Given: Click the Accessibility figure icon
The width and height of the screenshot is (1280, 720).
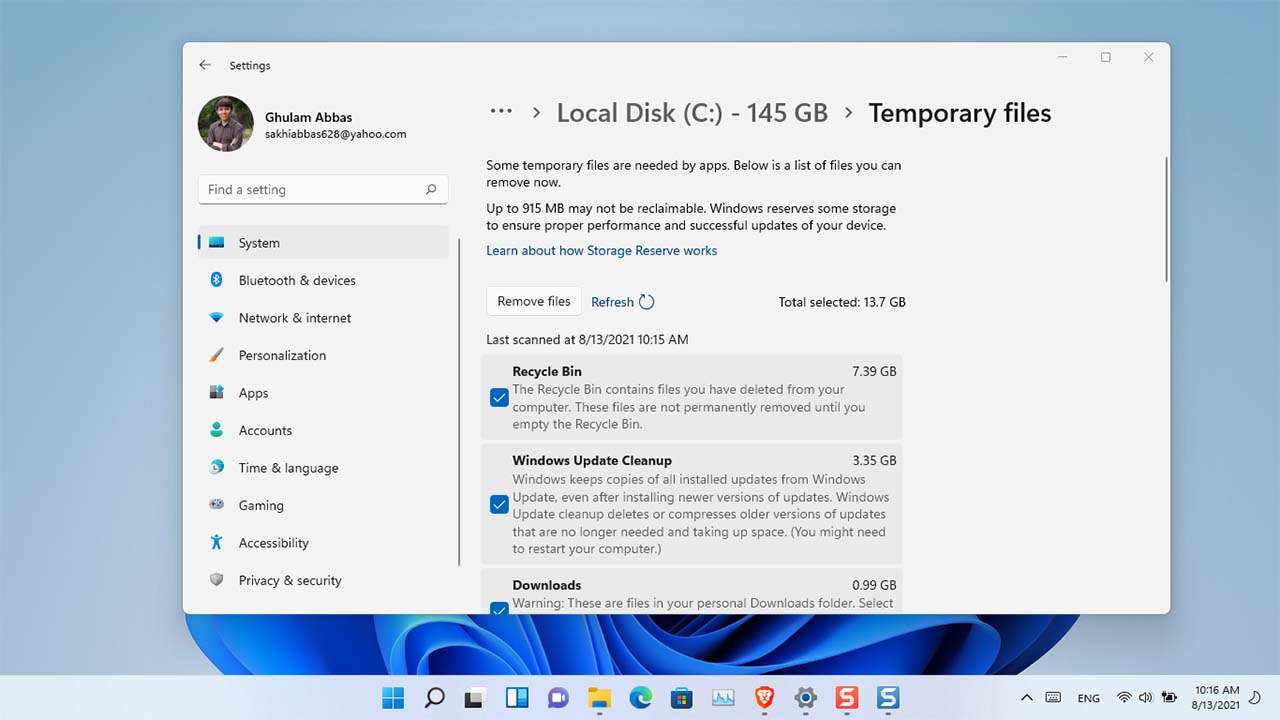Looking at the screenshot, I should pos(216,543).
